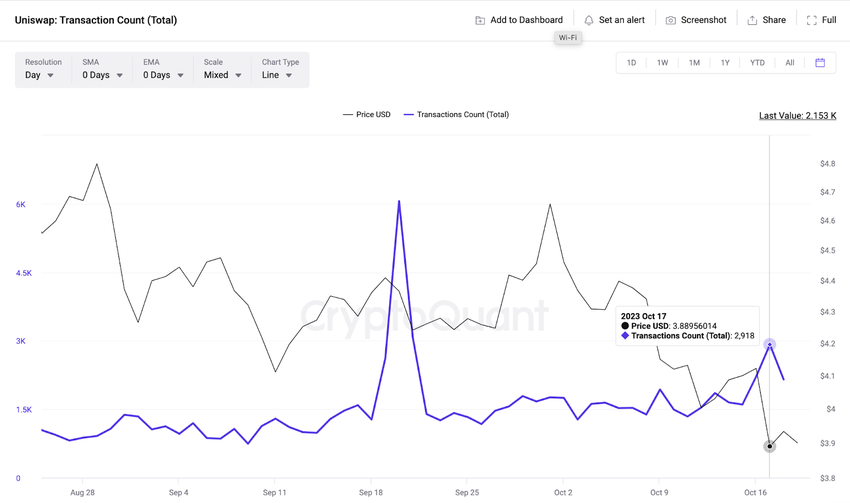The image size is (850, 503).
Task: Click the Last Value 2.153 K link
Action: (797, 116)
